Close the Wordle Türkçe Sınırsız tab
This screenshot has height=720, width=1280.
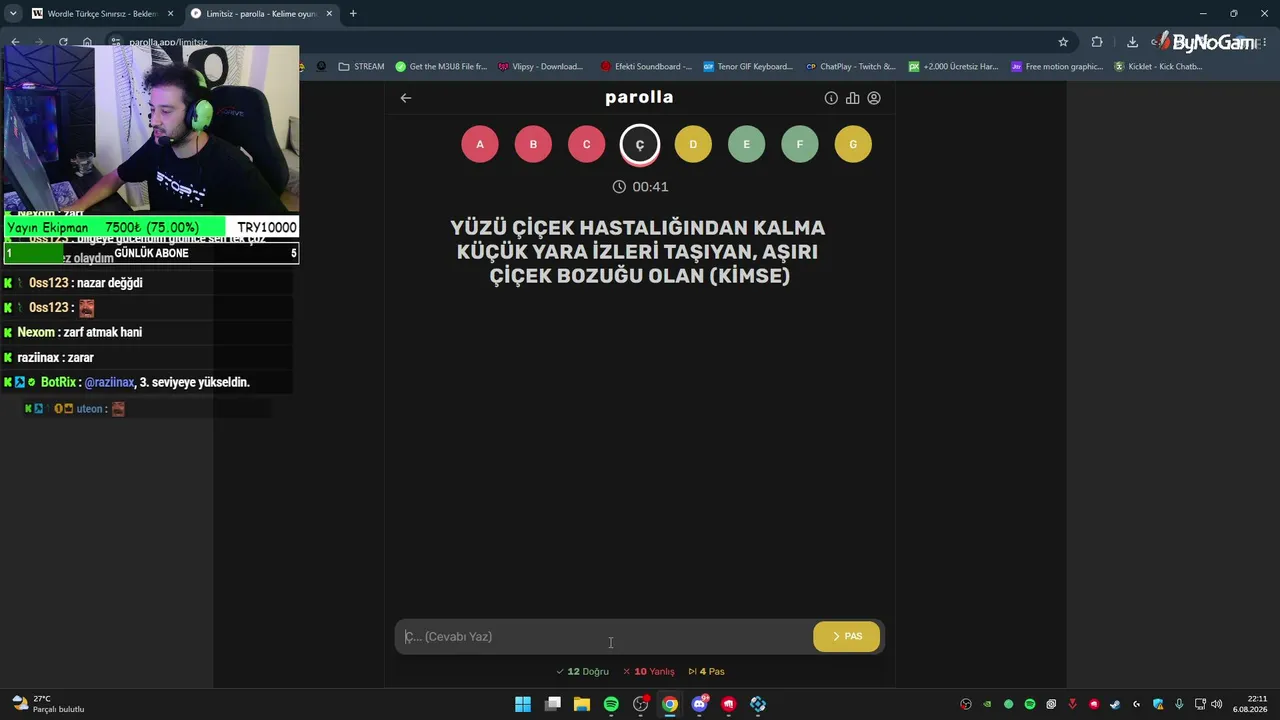[x=170, y=14]
